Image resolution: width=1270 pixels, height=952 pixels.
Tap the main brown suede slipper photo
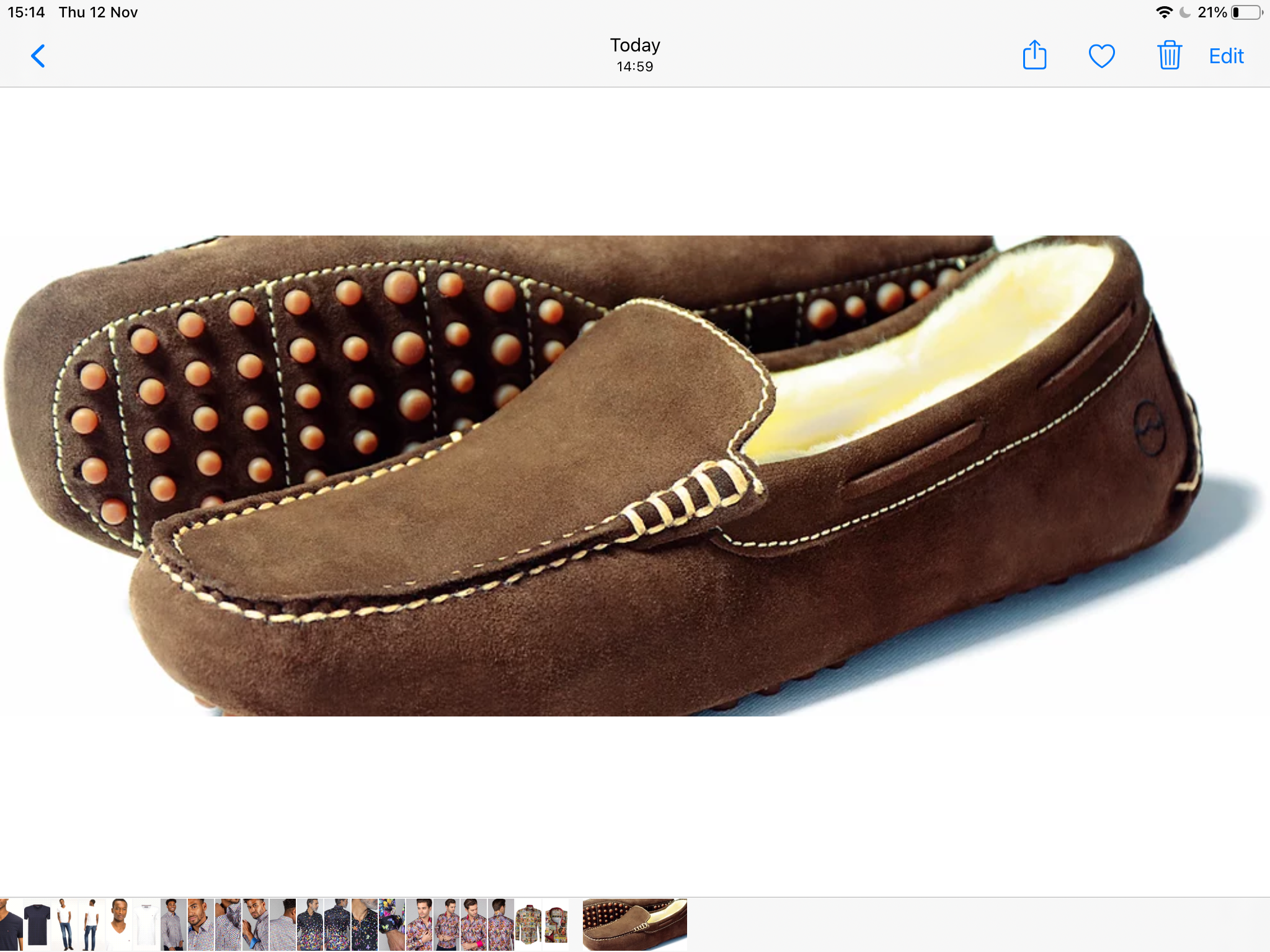635,476
